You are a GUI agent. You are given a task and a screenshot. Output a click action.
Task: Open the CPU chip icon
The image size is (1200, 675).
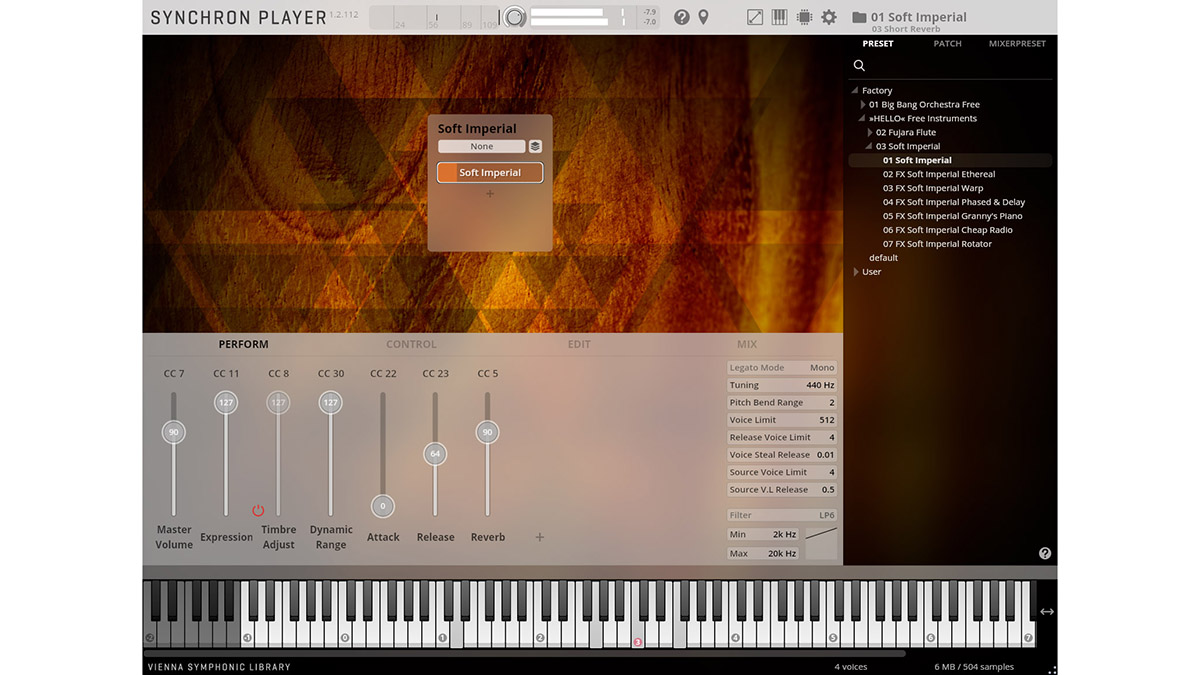click(804, 17)
